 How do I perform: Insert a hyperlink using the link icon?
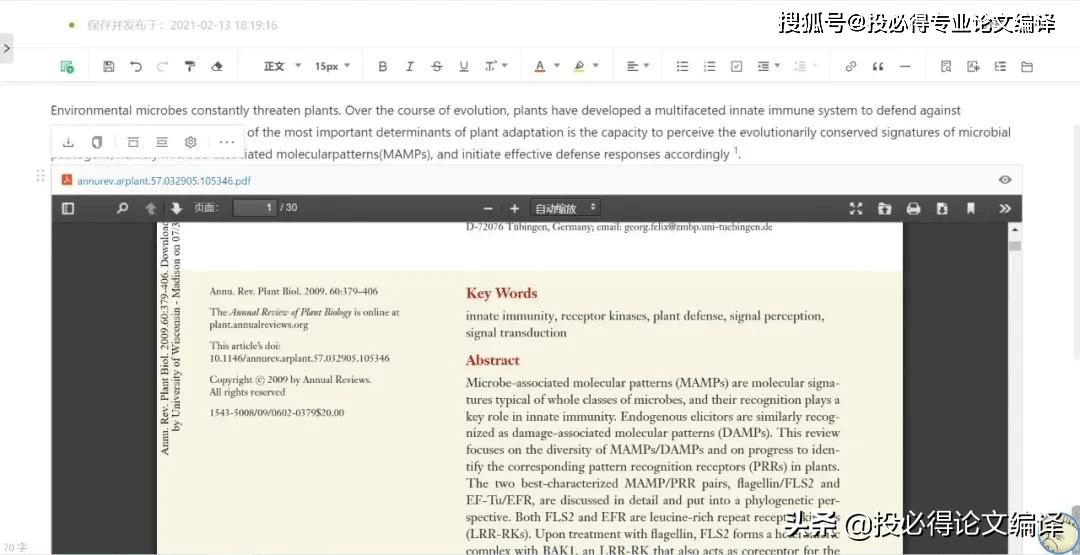click(x=851, y=67)
